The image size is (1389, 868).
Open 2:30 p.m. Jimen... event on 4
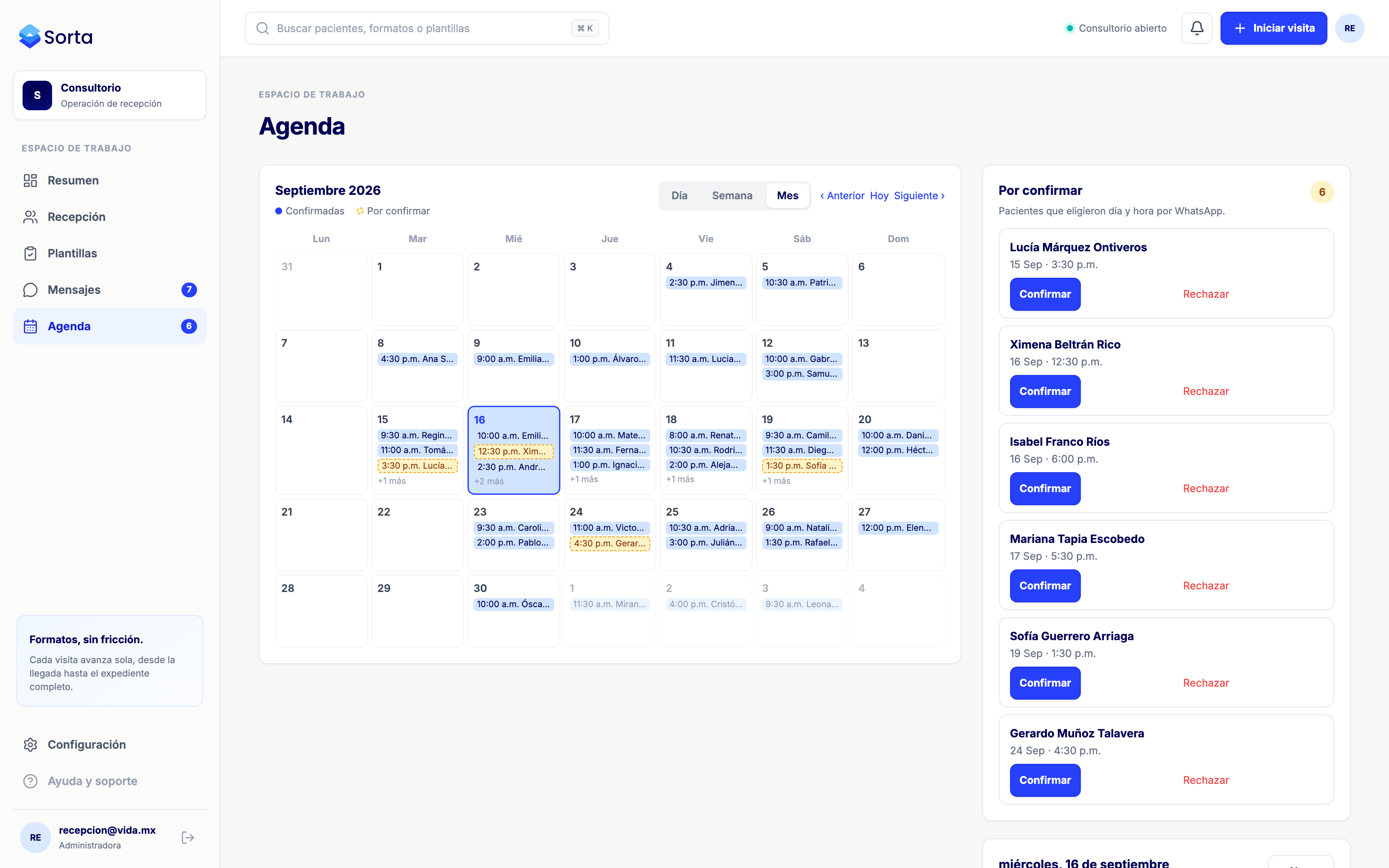pos(706,283)
